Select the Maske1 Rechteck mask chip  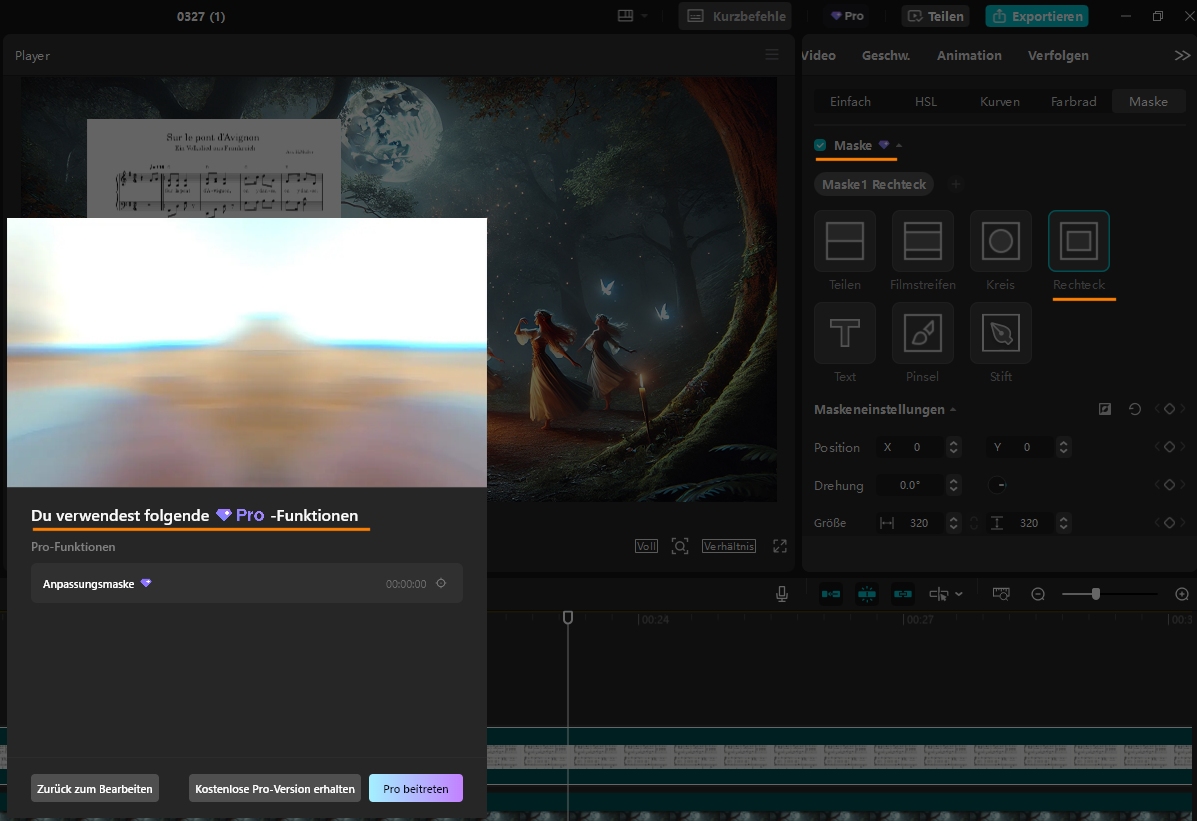[x=873, y=184]
